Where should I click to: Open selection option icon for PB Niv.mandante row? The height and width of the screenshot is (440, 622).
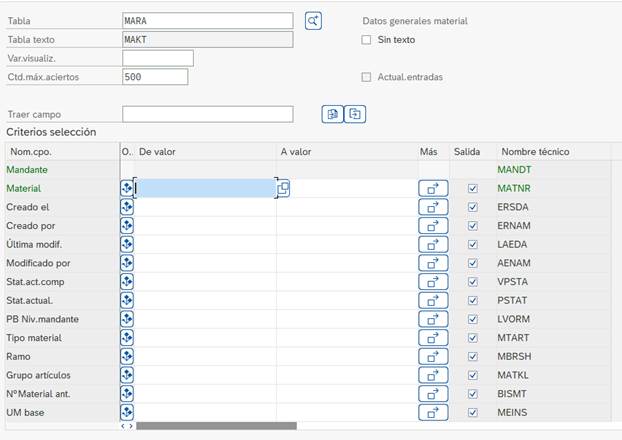127,319
